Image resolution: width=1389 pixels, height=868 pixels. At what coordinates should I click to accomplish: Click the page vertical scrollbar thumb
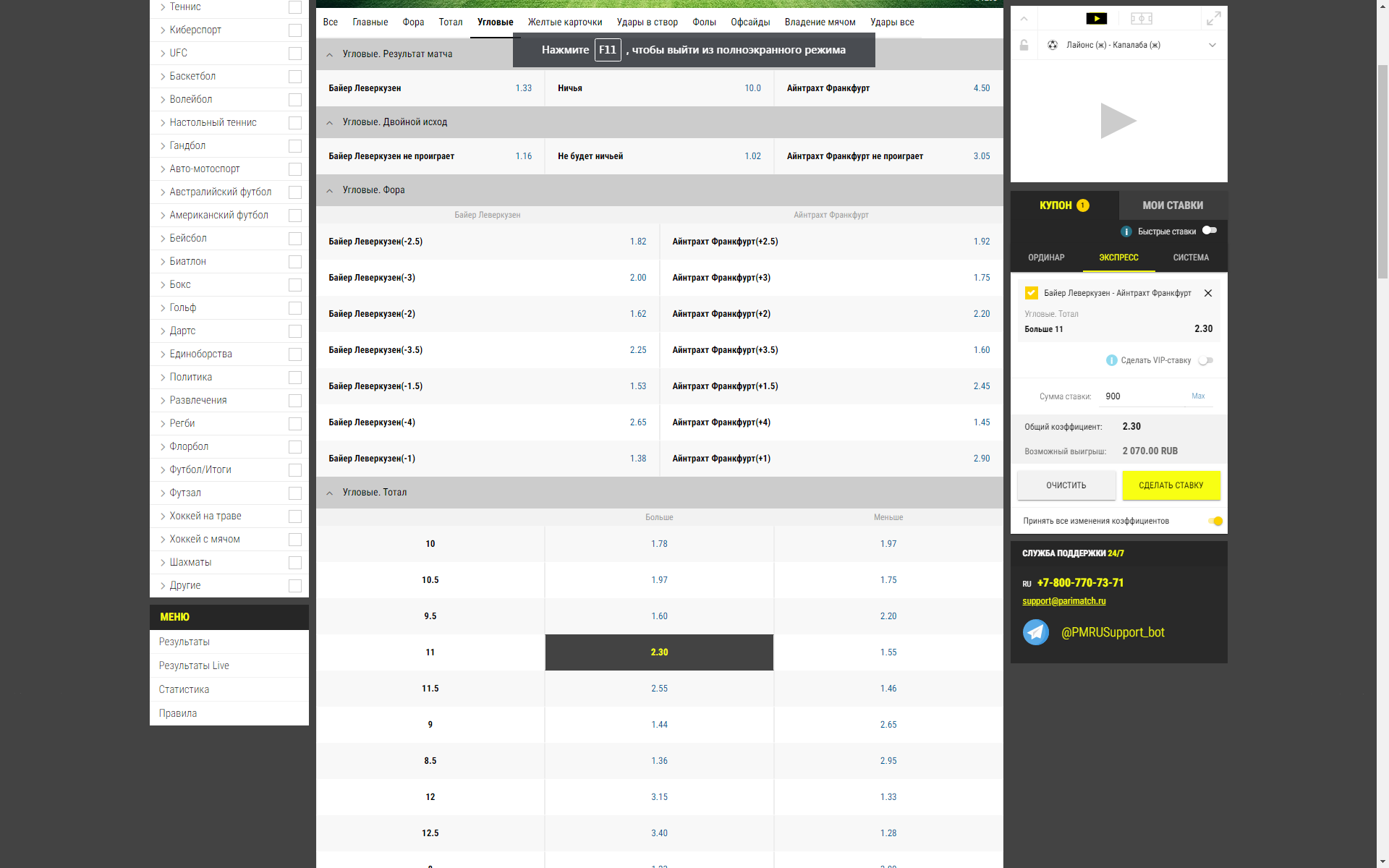click(x=1382, y=172)
